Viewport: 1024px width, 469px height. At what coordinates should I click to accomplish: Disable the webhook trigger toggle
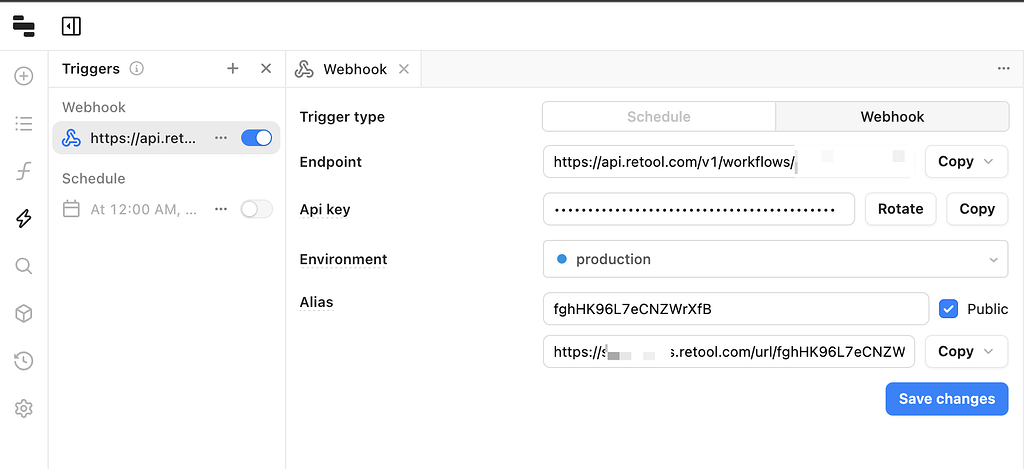pyautogui.click(x=257, y=138)
